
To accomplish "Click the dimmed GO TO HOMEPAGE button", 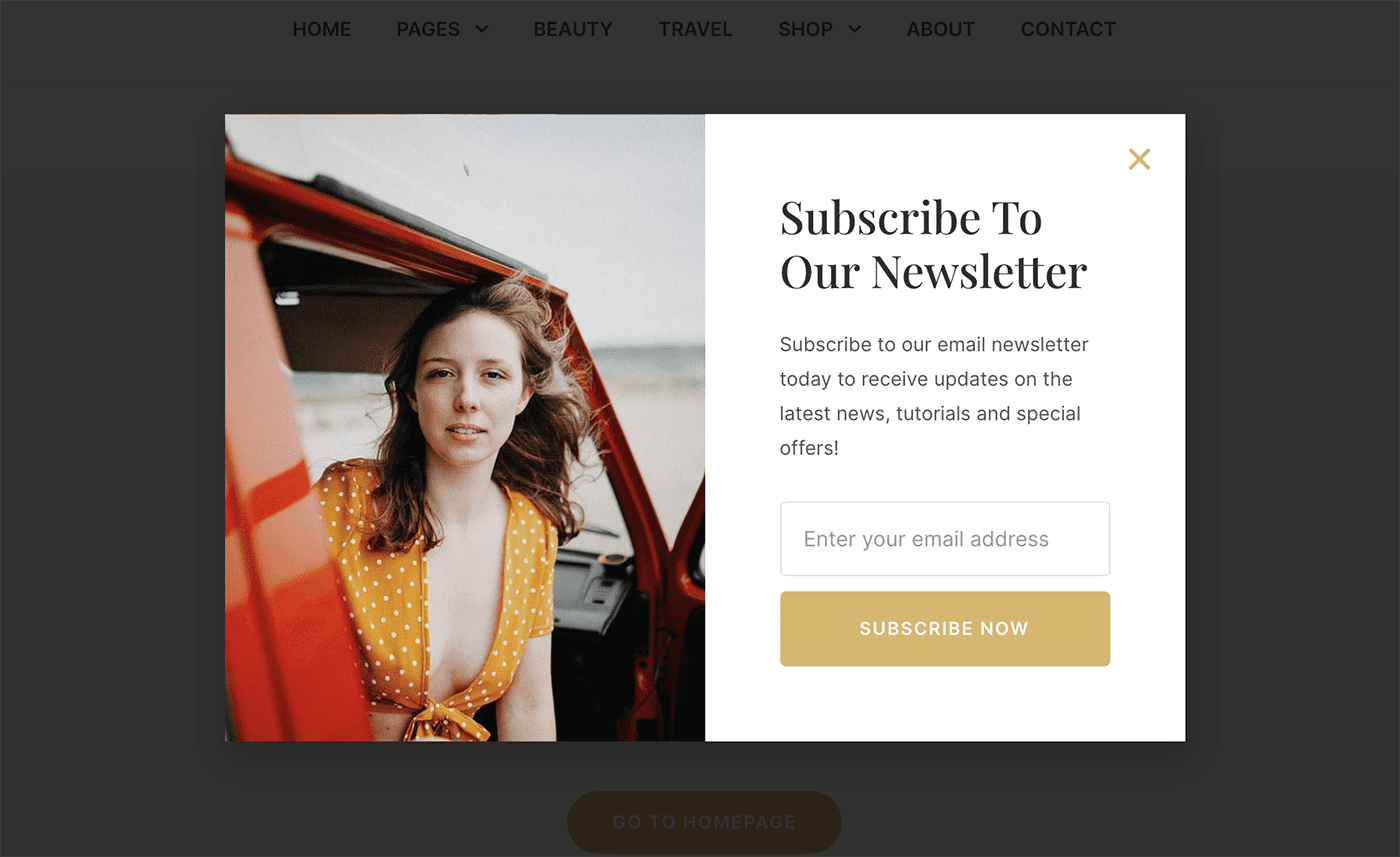I will click(x=704, y=822).
